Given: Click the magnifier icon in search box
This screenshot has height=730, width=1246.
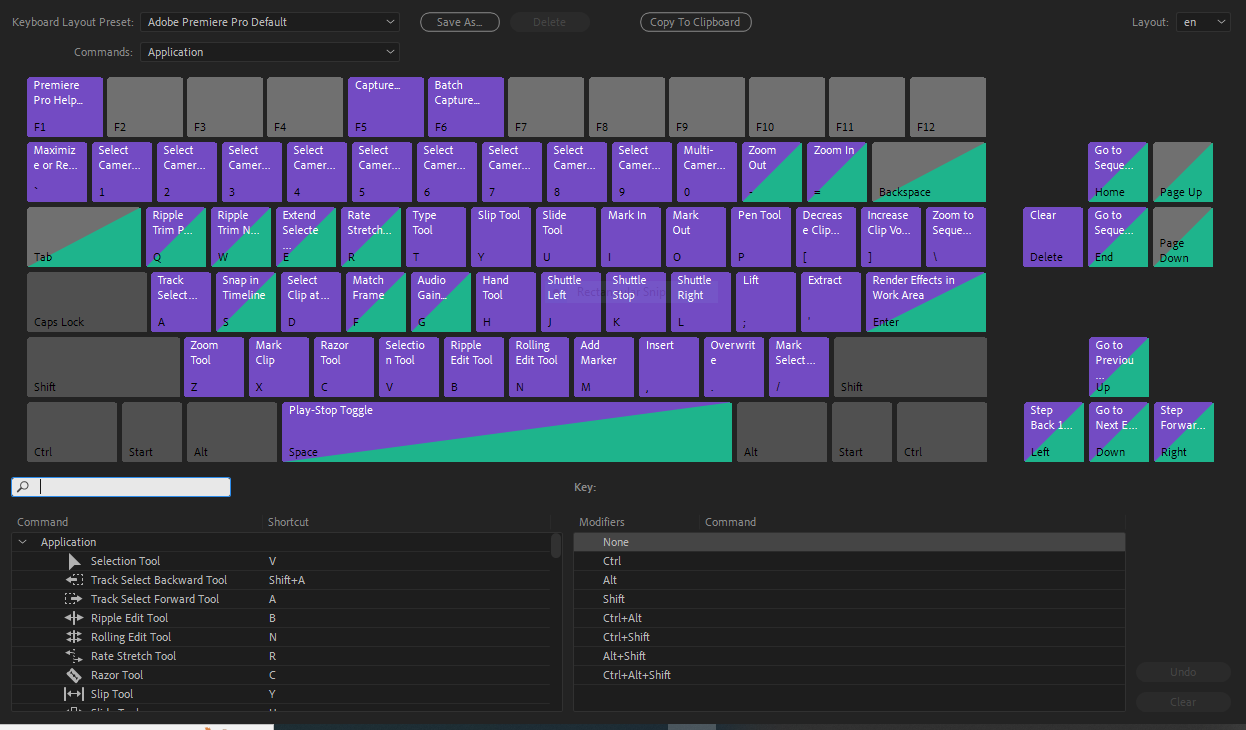Looking at the screenshot, I should 24,487.
